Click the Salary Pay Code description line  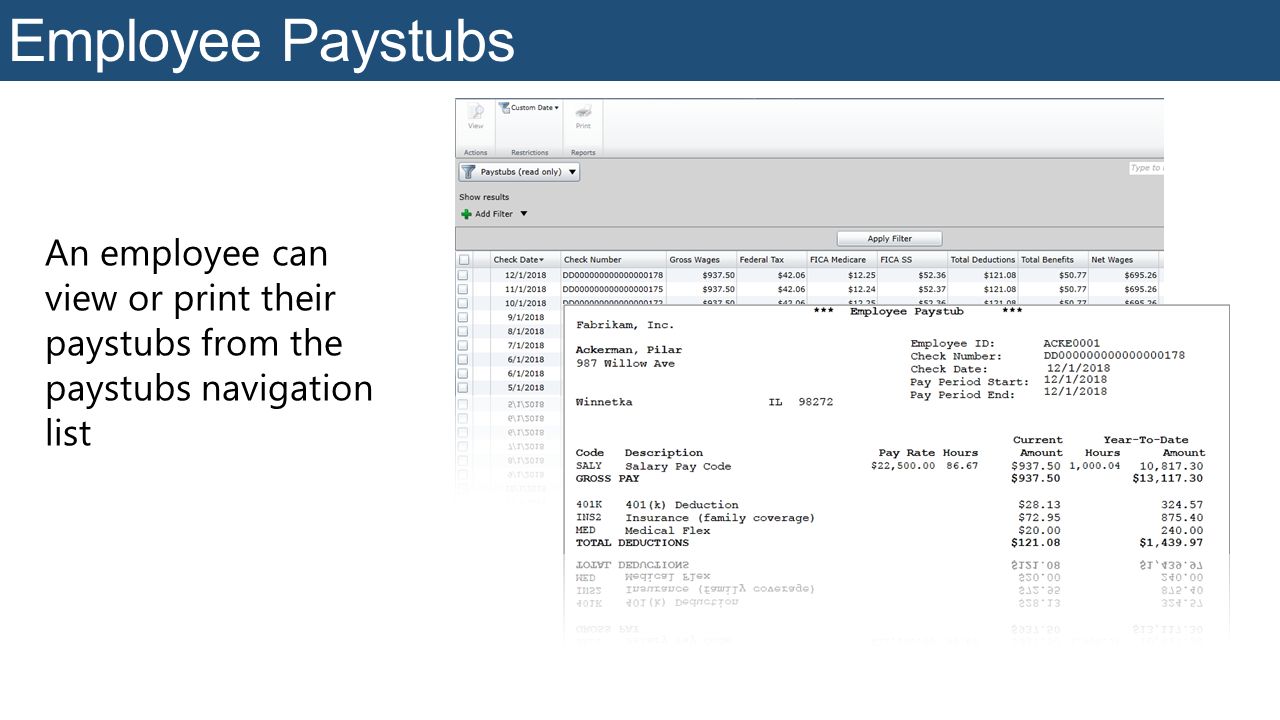[x=678, y=466]
